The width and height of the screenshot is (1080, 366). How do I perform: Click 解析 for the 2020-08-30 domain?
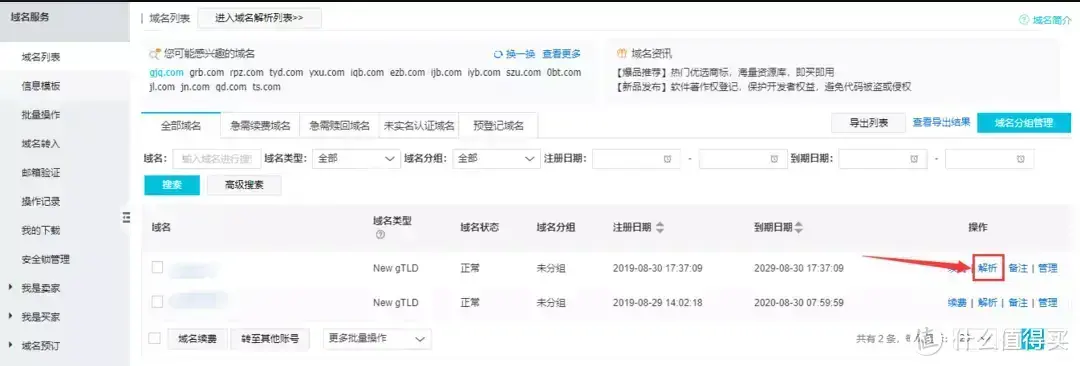click(x=987, y=303)
